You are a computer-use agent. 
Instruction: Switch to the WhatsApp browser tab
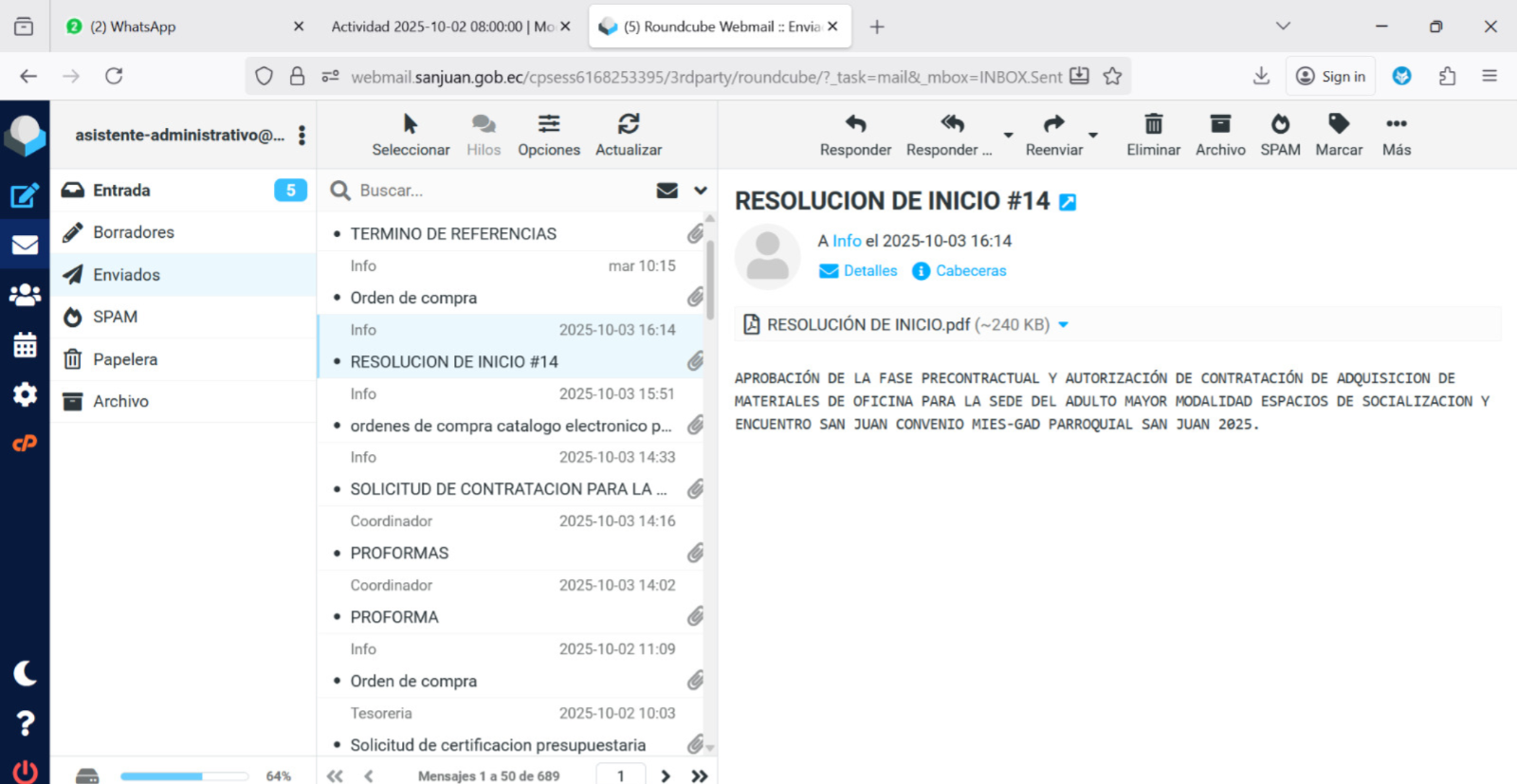coord(180,27)
